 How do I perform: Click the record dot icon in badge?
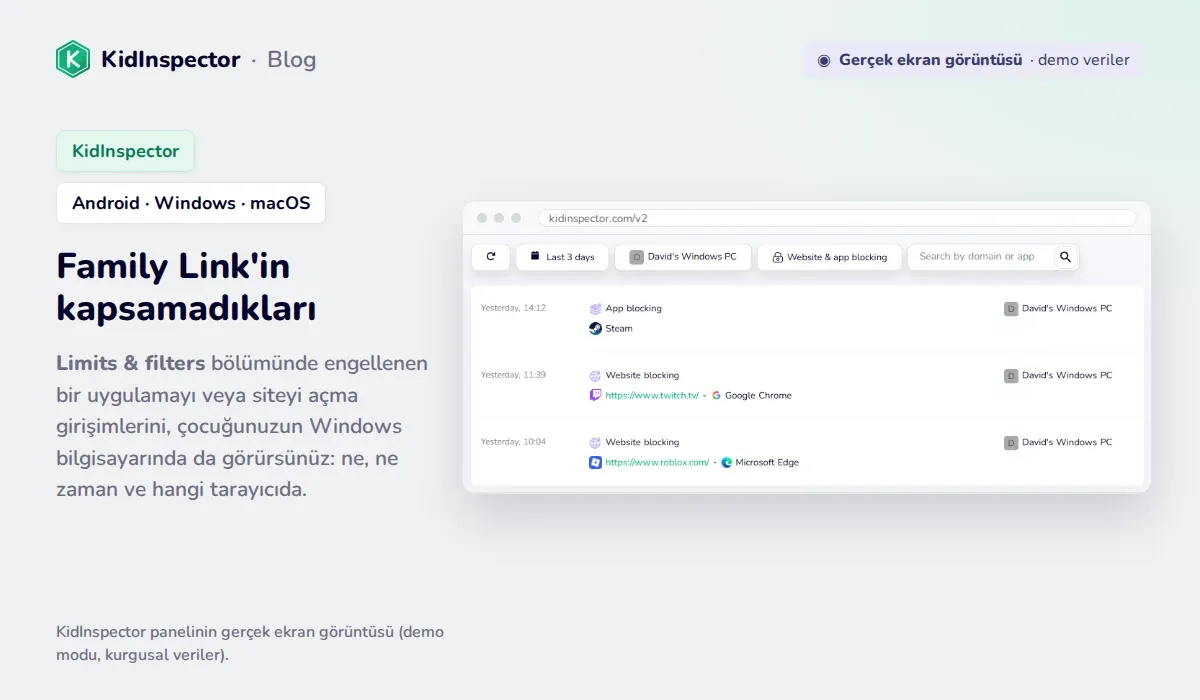click(824, 60)
